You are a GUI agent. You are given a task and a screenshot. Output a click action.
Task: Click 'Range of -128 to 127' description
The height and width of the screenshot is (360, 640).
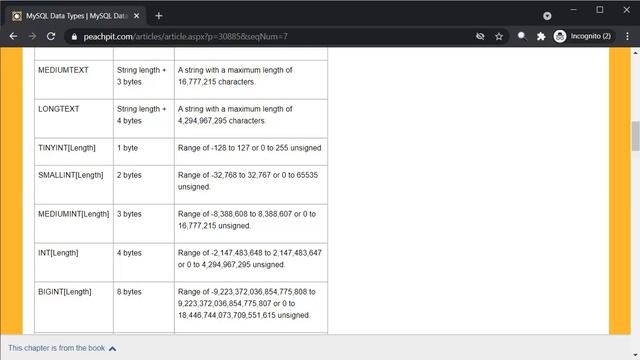pyautogui.click(x=251, y=151)
